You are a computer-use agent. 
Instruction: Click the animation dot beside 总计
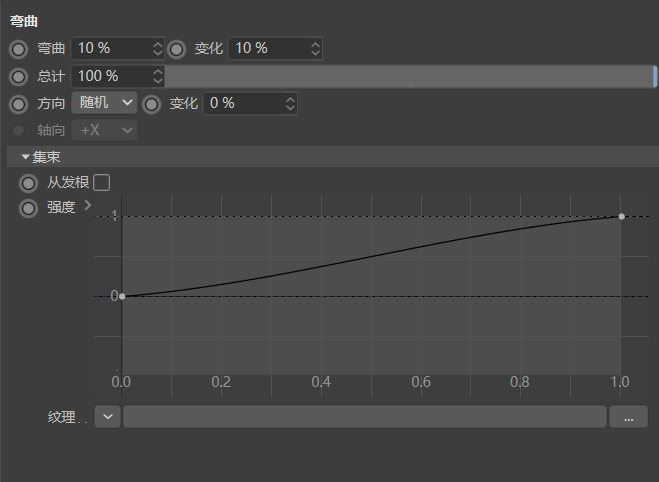(19, 76)
